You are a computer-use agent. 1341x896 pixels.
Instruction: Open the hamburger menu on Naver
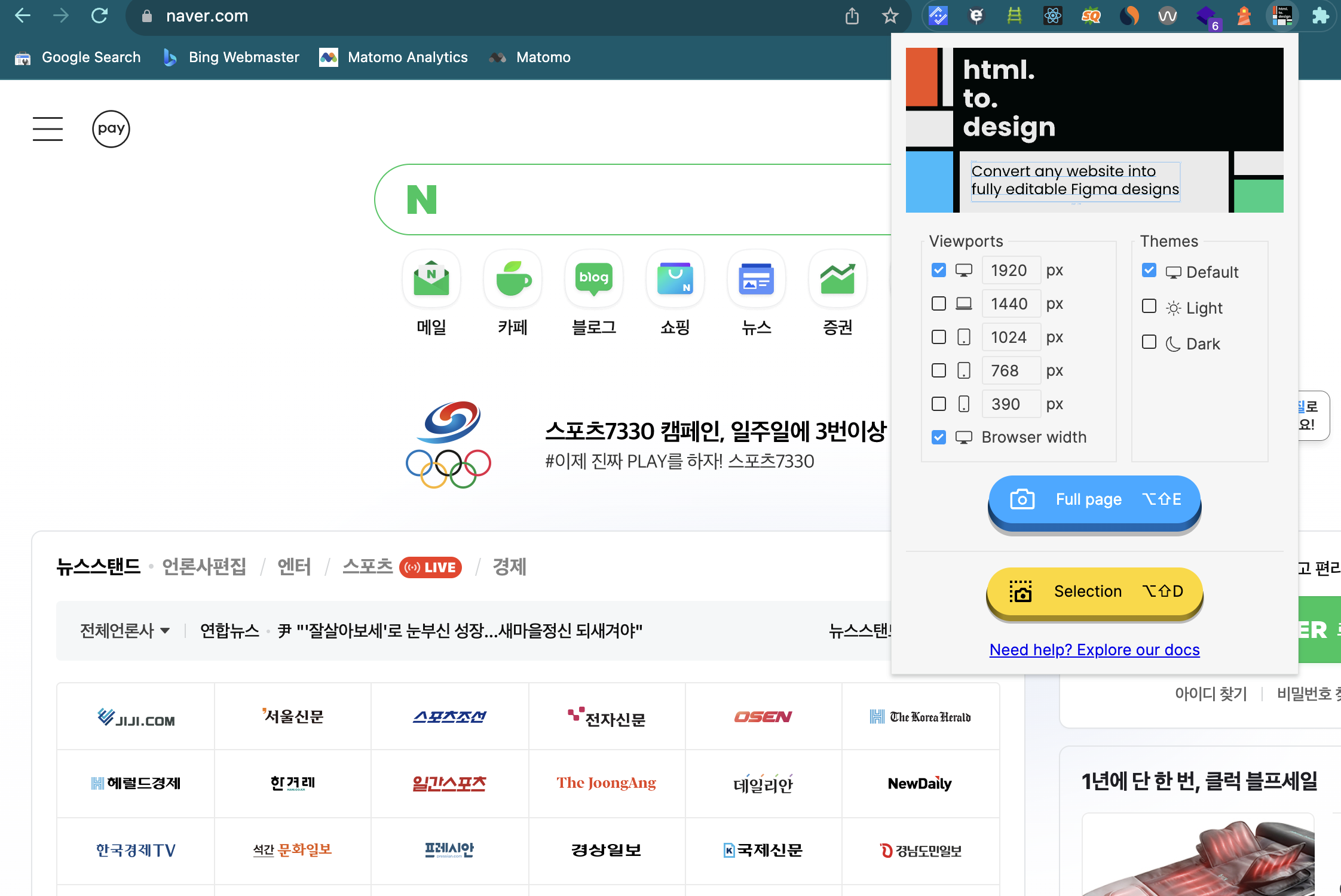[48, 129]
